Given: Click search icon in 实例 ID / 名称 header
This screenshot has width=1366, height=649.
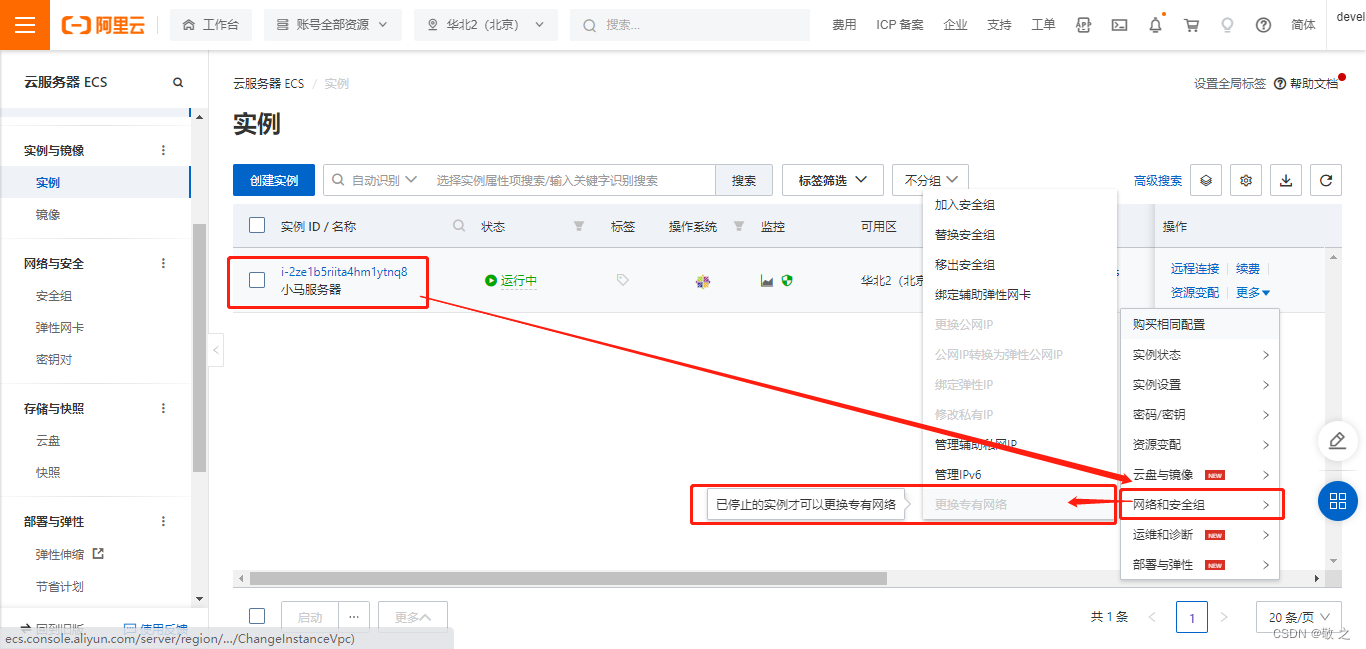Looking at the screenshot, I should click(x=459, y=226).
